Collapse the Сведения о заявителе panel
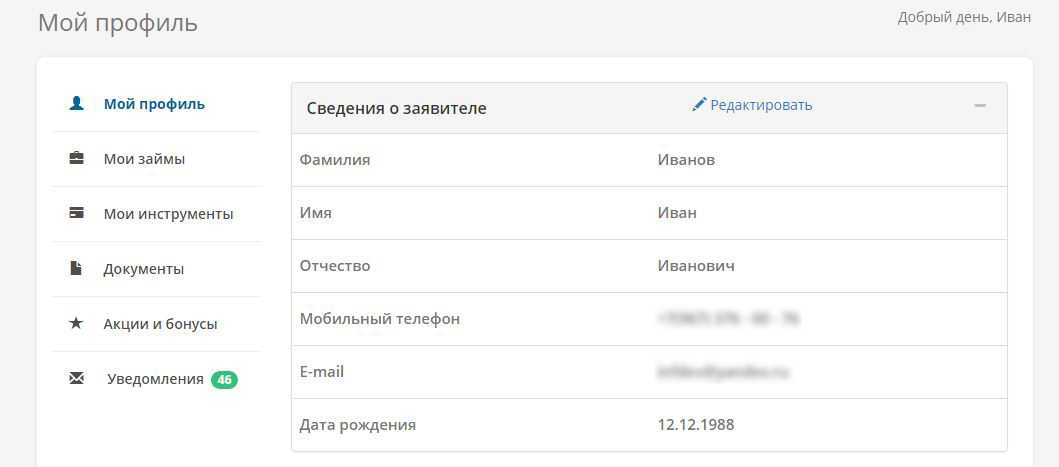 980,106
